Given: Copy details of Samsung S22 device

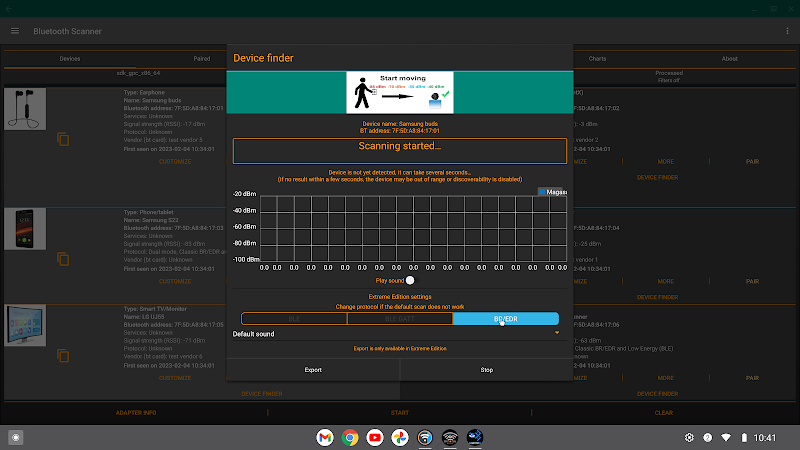Looking at the screenshot, I should click(x=63, y=259).
